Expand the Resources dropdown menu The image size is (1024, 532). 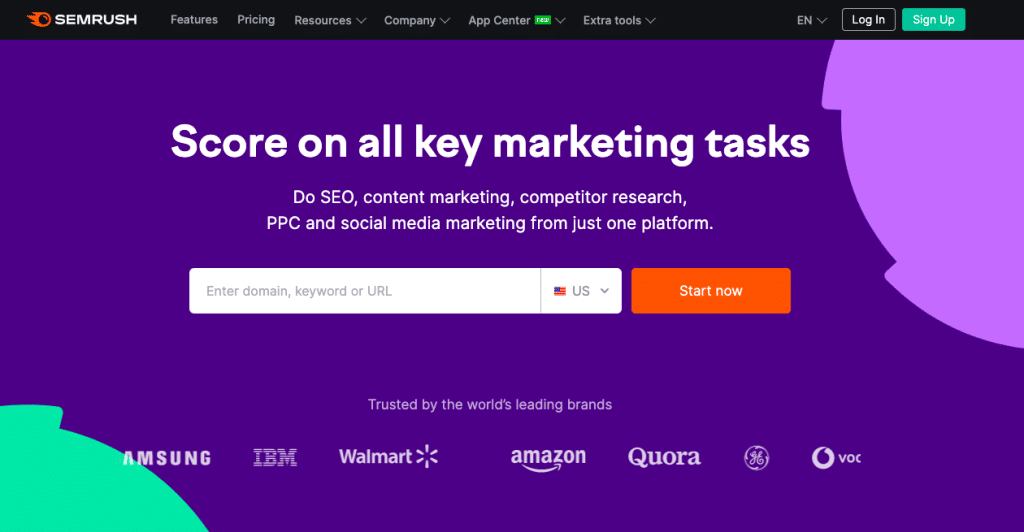pyautogui.click(x=330, y=20)
